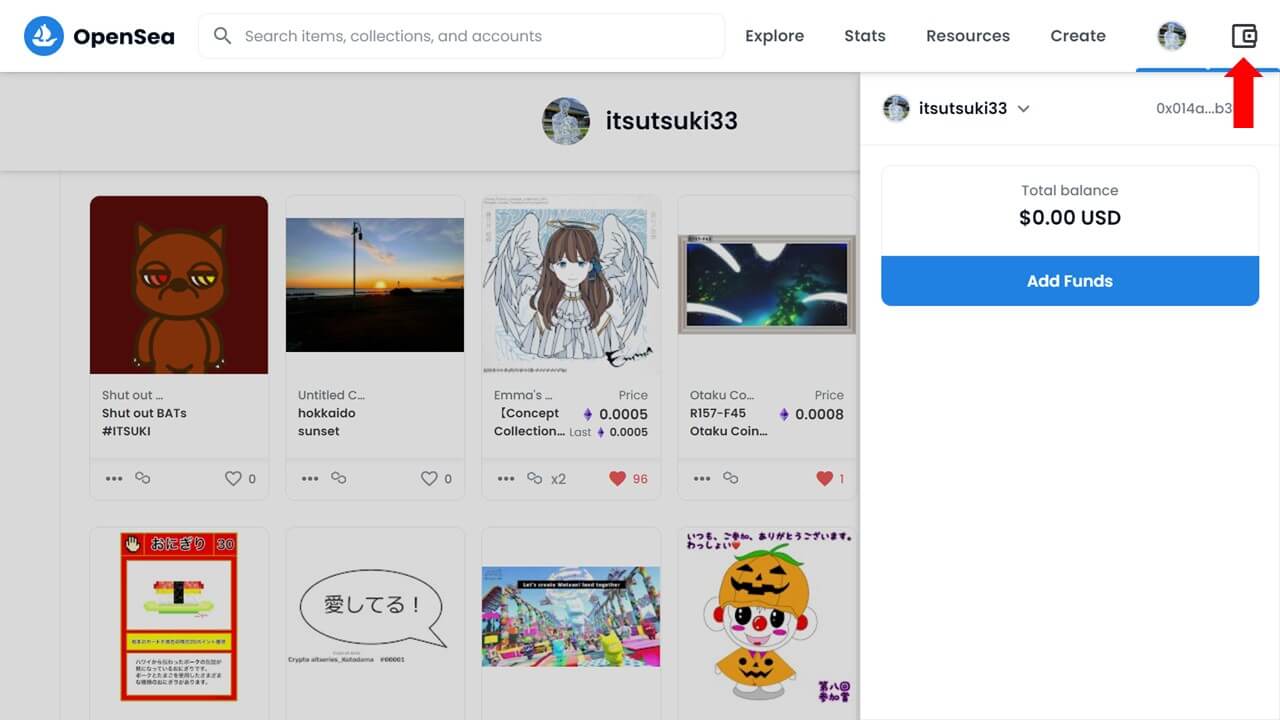The width and height of the screenshot is (1280, 720).
Task: Open the brown bat character NFT image
Action: coord(179,285)
